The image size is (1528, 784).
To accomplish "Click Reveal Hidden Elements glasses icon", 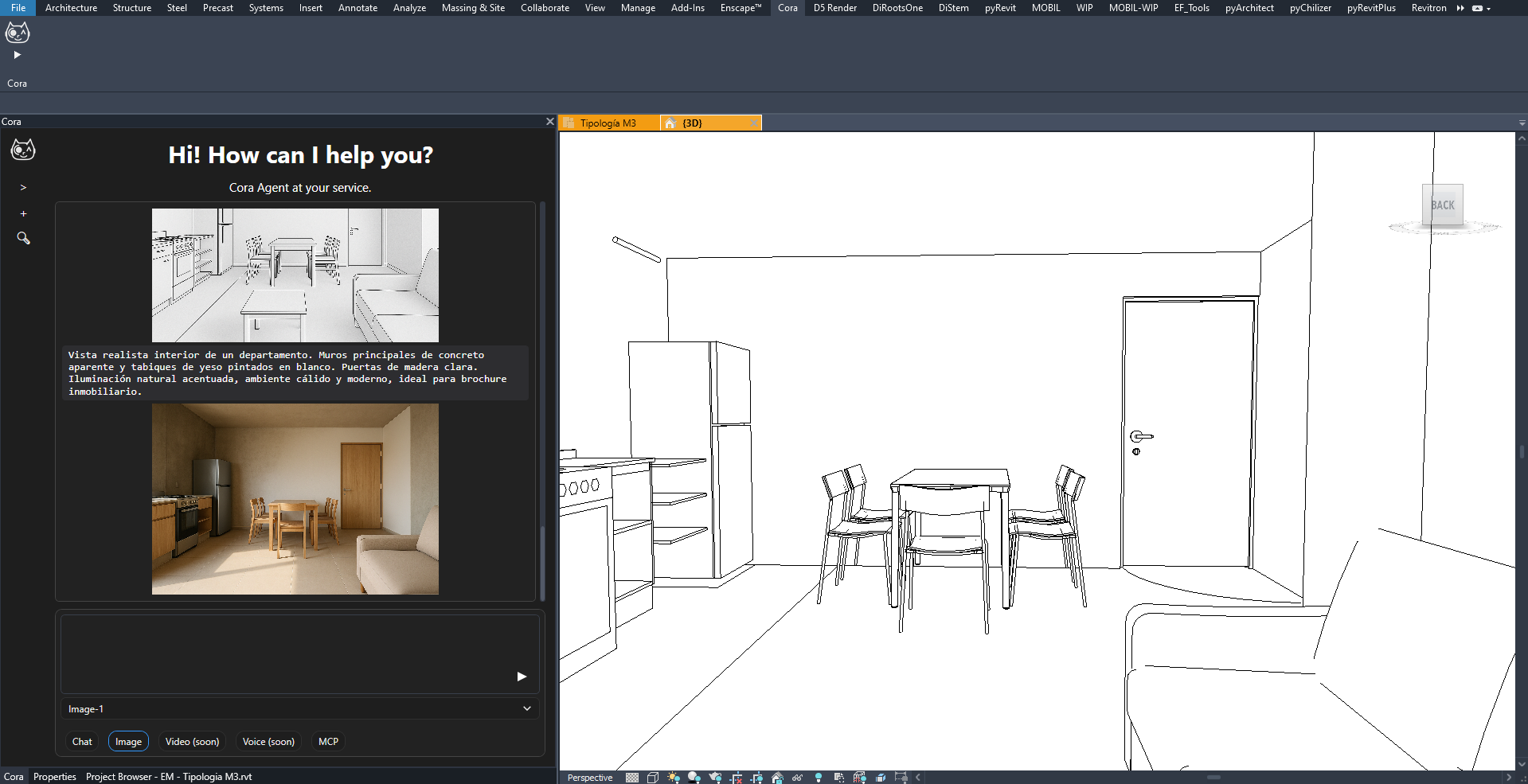I will click(798, 778).
